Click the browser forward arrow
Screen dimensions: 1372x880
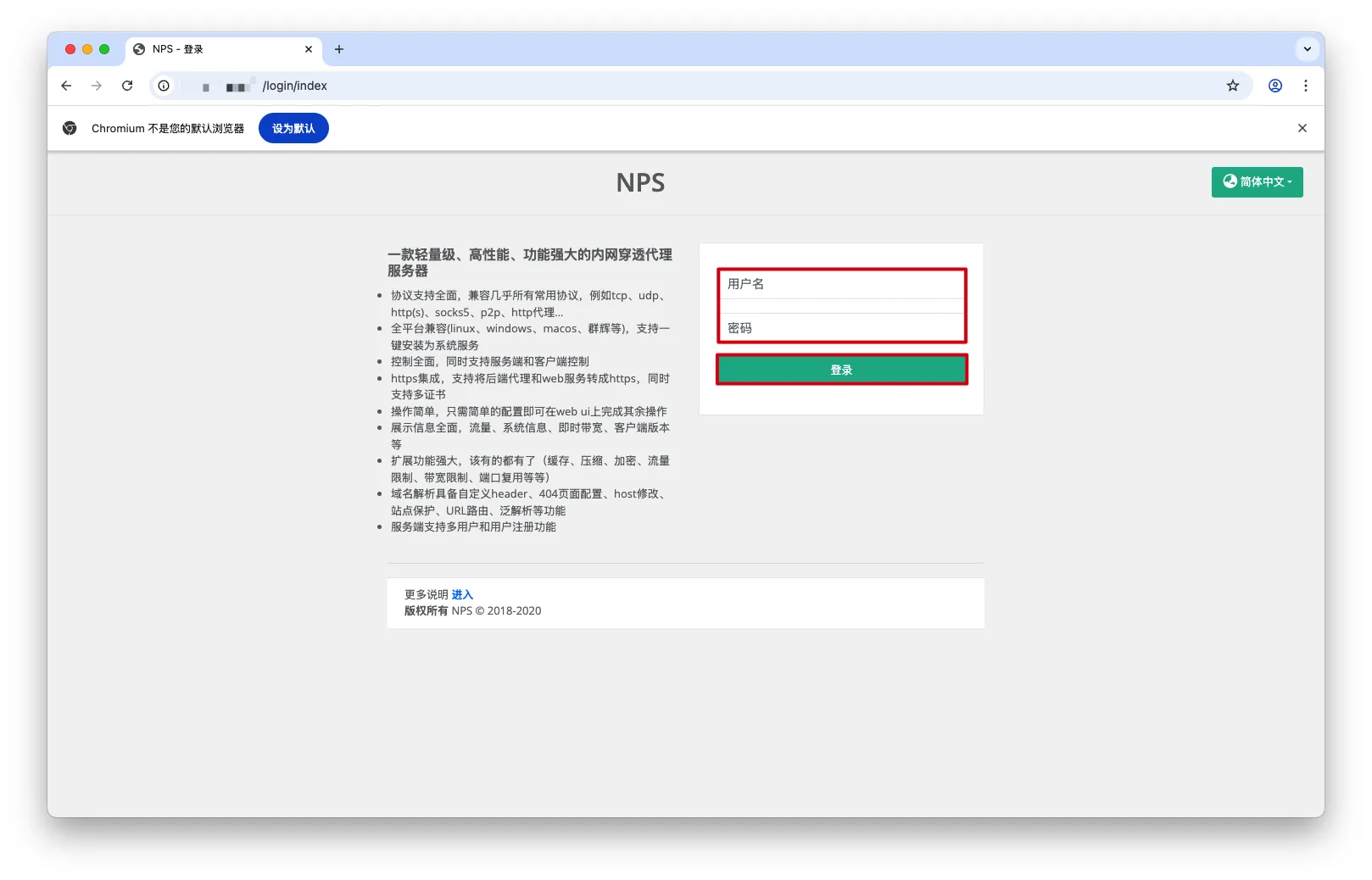[97, 86]
